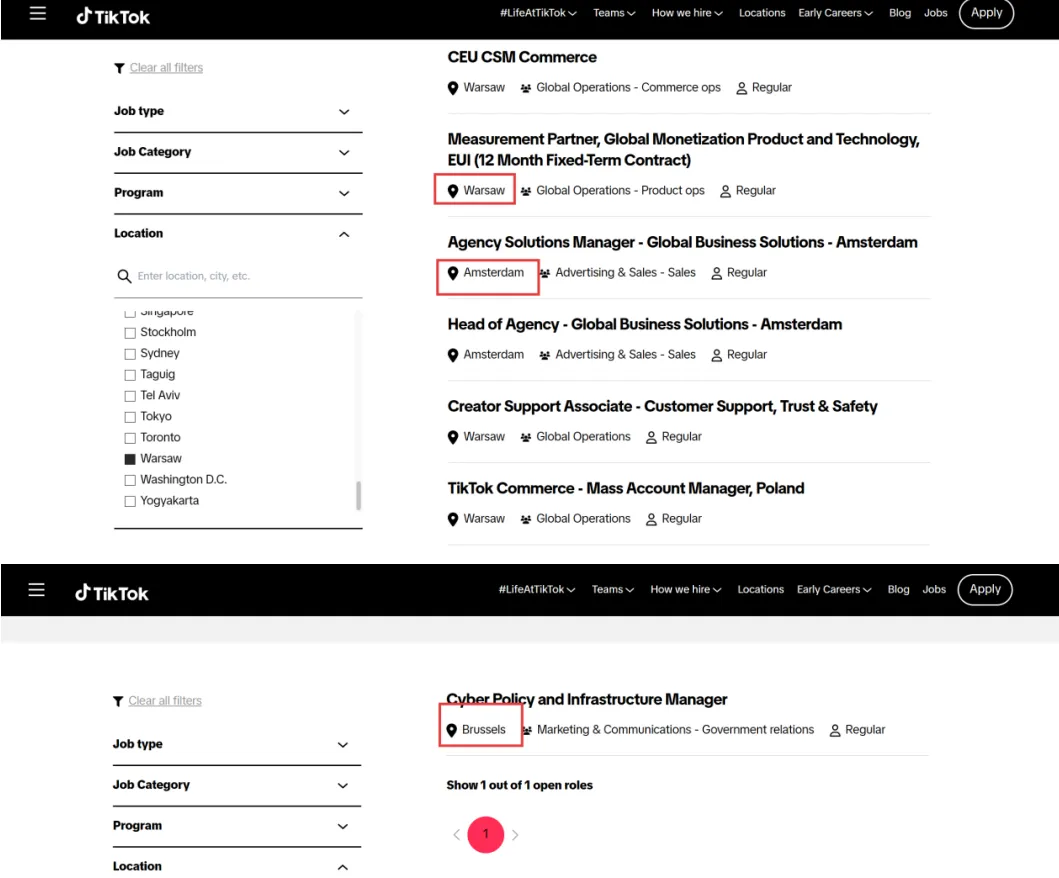The width and height of the screenshot is (1059, 878).
Task: Select Blog in the lower navigation bar
Action: [898, 589]
